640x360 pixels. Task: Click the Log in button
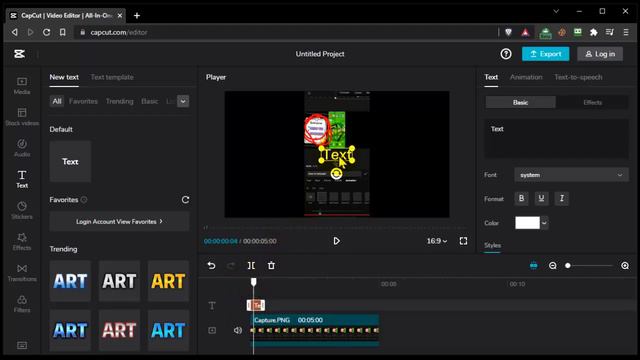(x=600, y=54)
